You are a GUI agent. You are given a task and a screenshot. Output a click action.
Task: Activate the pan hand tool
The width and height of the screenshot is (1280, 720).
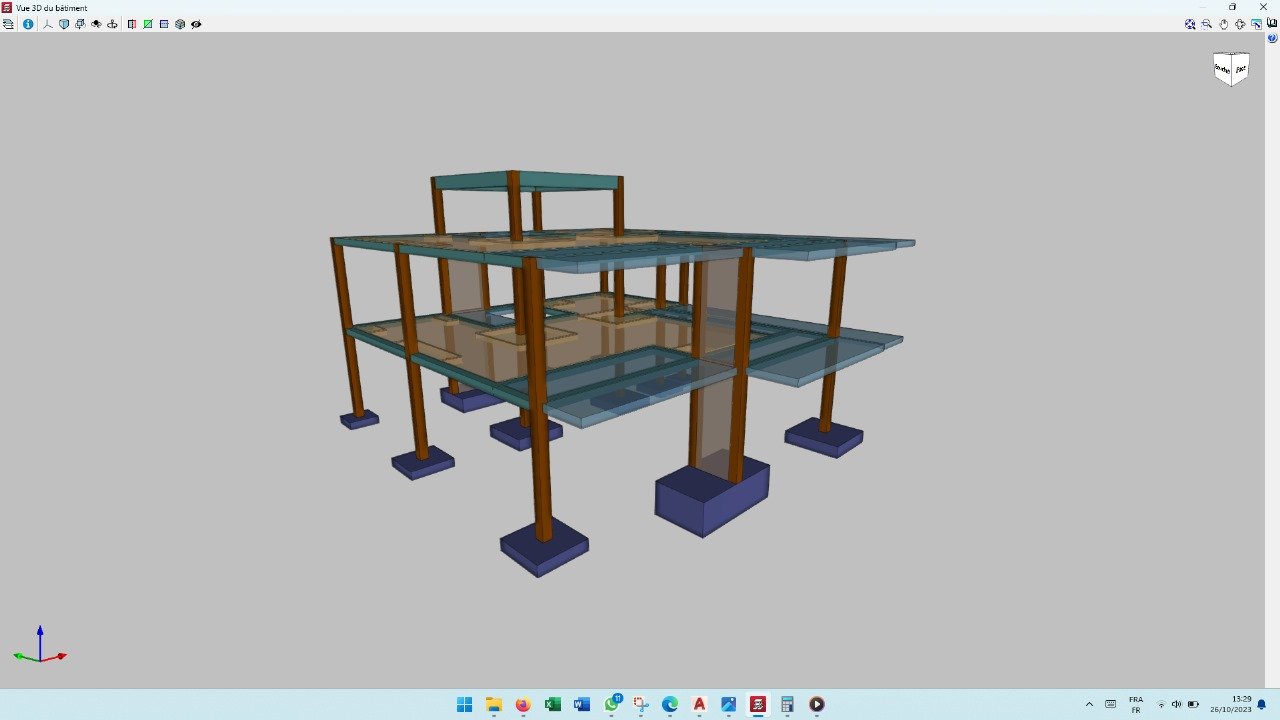pos(1223,24)
